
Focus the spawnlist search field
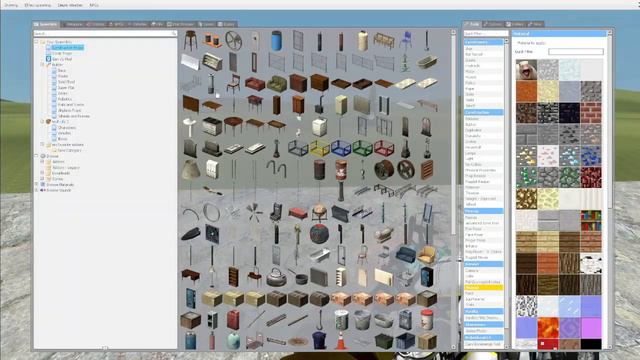[x=105, y=33]
